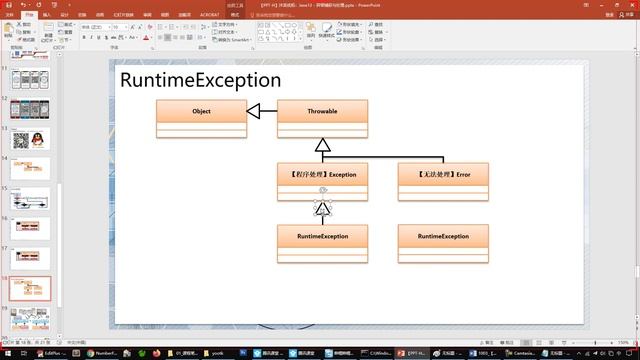Click the Numbering list icon
The width and height of the screenshot is (640, 360).
pos(171,27)
